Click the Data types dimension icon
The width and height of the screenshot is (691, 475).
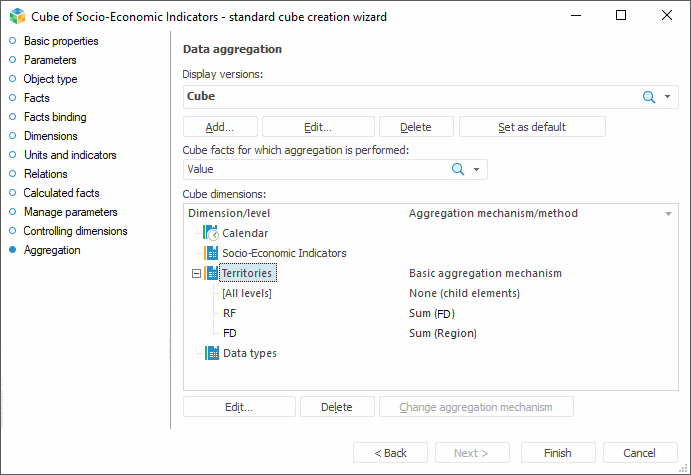pyautogui.click(x=211, y=353)
